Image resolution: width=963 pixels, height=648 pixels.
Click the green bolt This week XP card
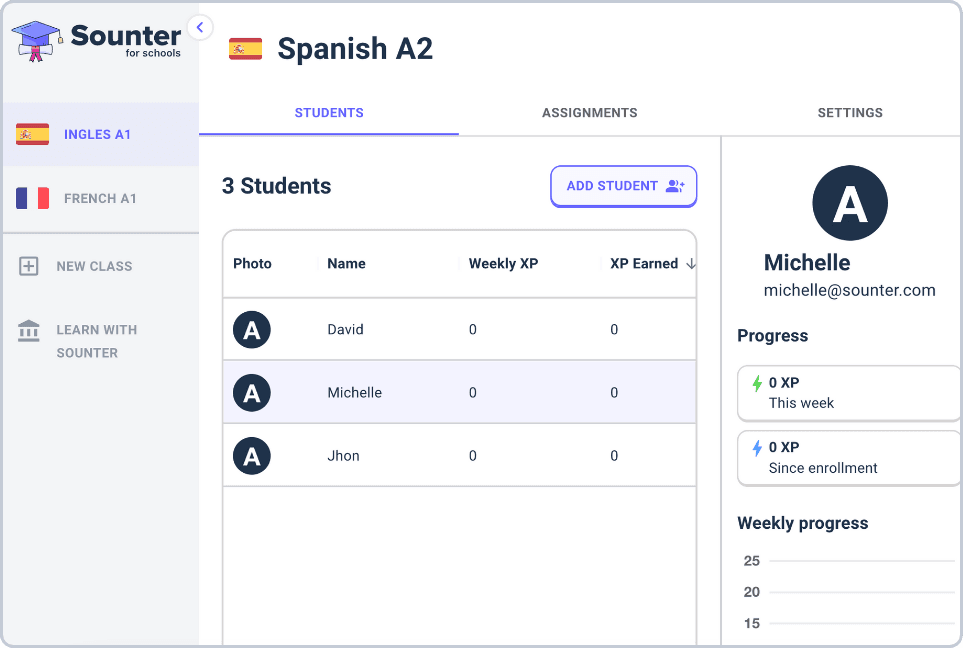848,393
